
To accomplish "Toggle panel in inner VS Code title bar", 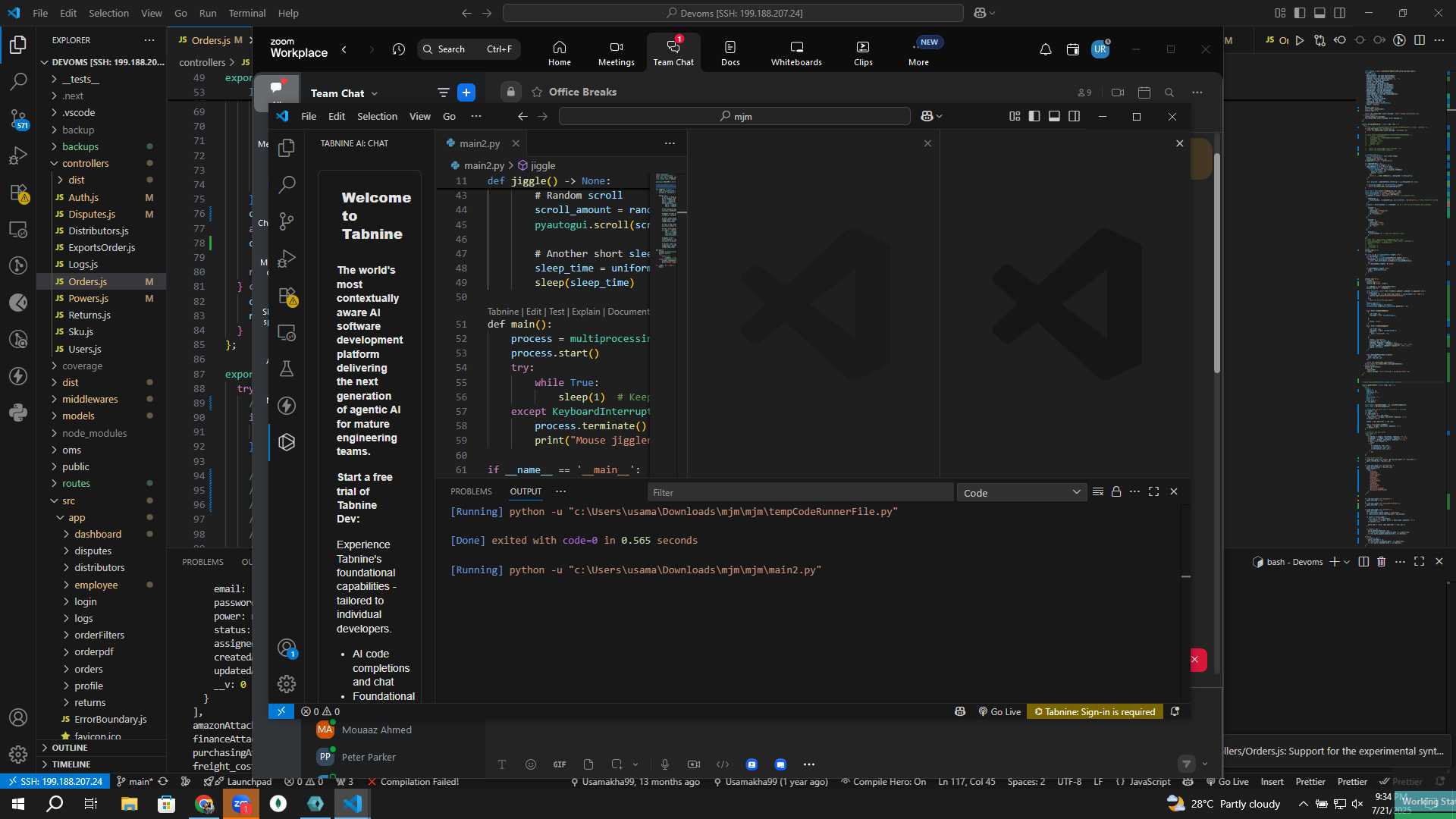I will (1054, 116).
